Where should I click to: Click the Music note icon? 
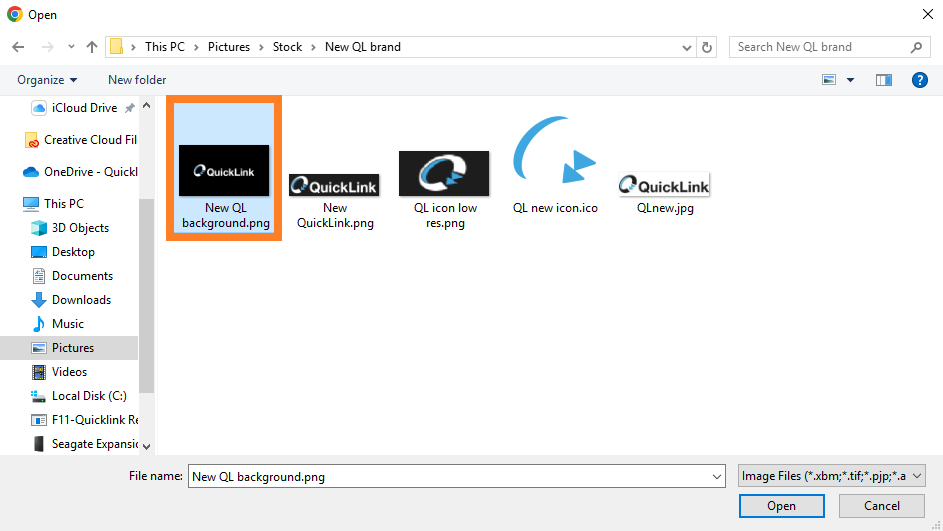(39, 324)
